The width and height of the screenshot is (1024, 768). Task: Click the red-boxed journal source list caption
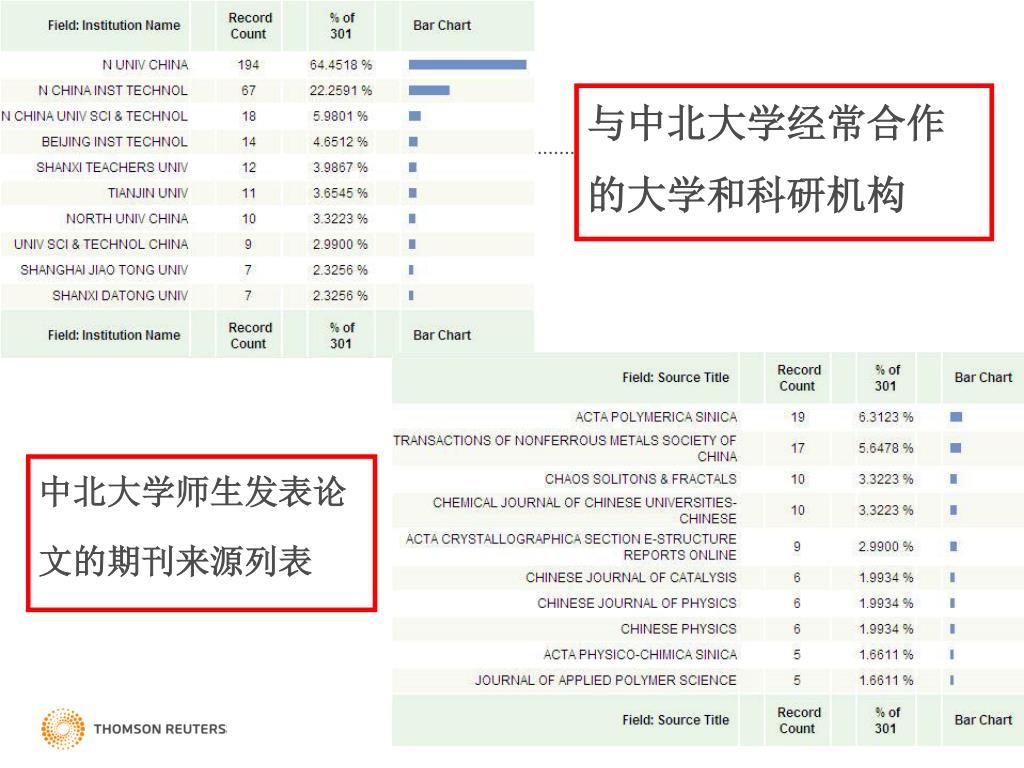click(202, 533)
